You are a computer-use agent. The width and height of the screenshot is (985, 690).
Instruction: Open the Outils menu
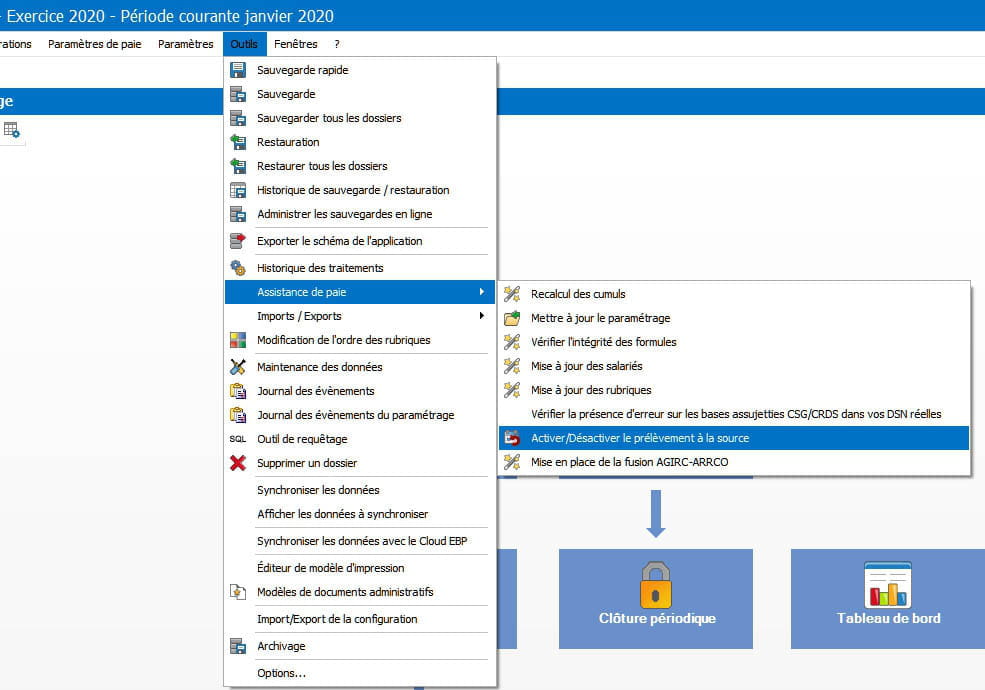tap(244, 44)
